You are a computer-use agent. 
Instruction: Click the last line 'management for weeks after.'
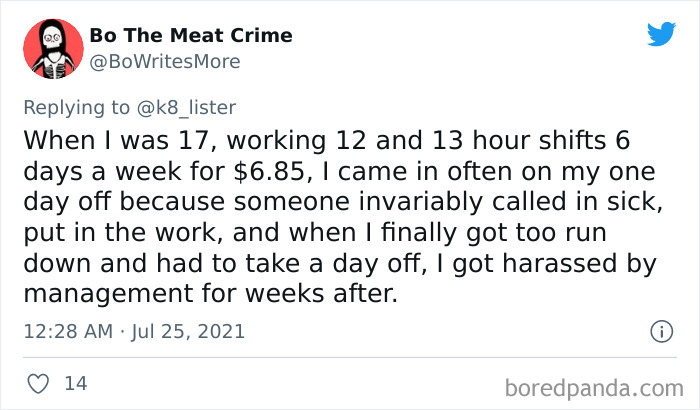click(x=211, y=294)
